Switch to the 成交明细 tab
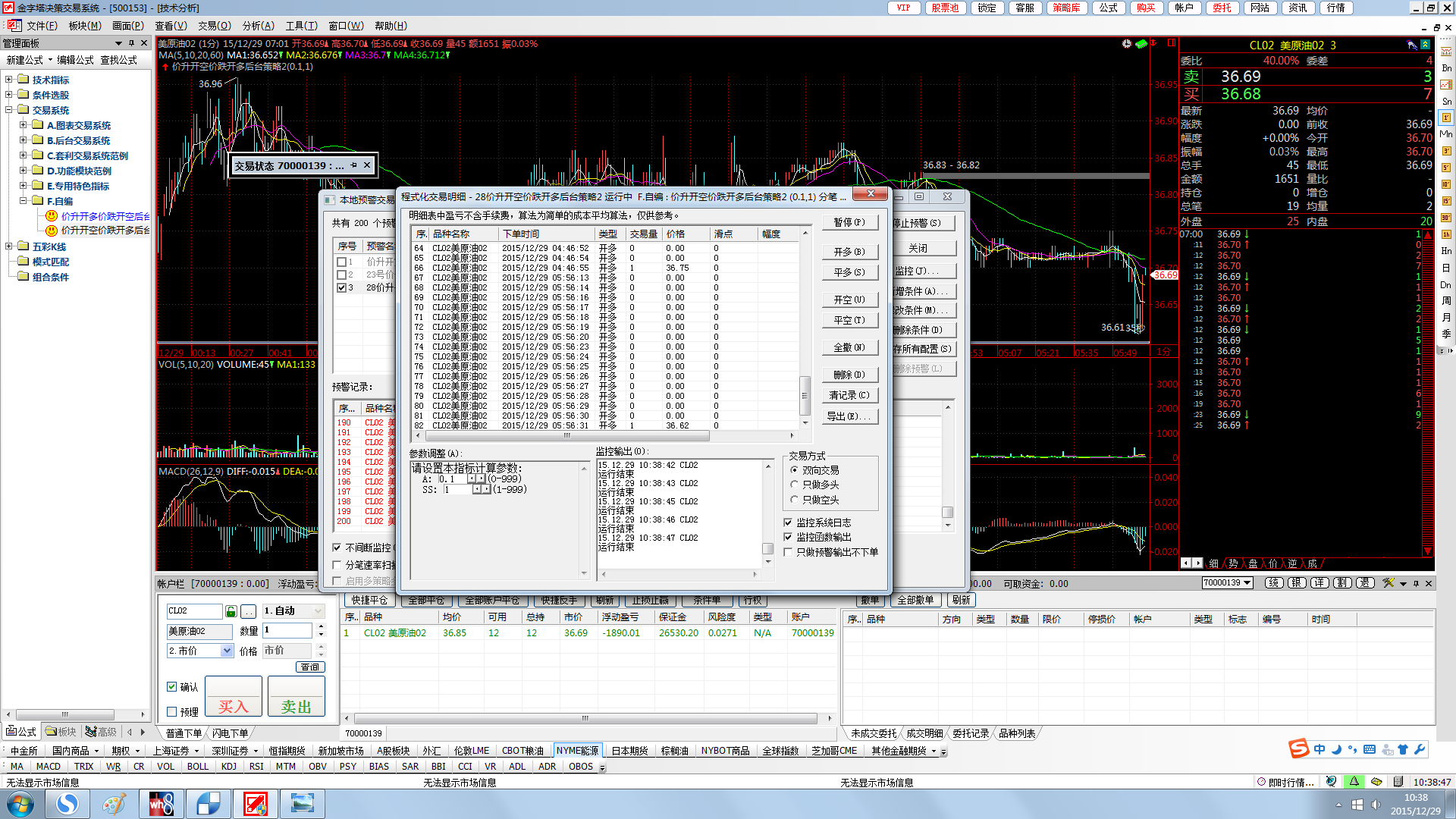The width and height of the screenshot is (1456, 819). click(924, 733)
